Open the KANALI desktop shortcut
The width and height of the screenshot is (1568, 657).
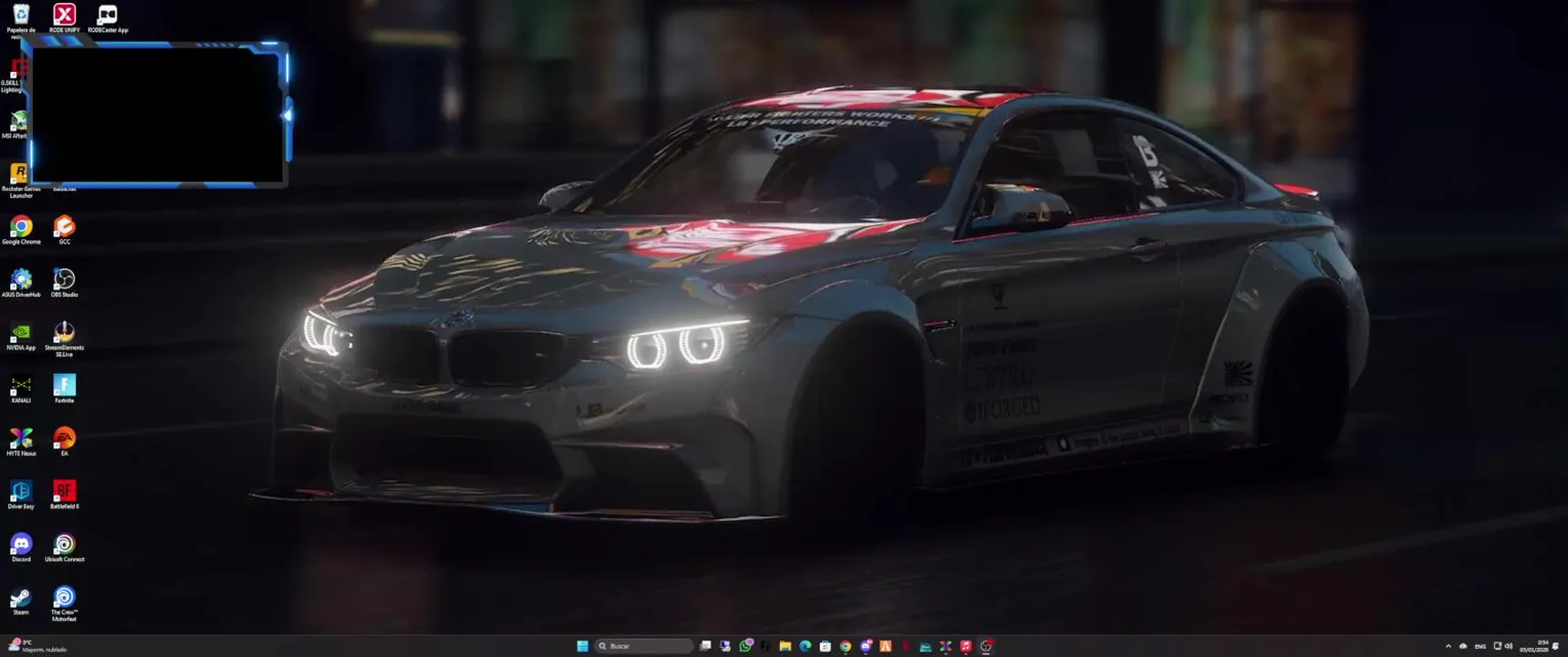(21, 389)
